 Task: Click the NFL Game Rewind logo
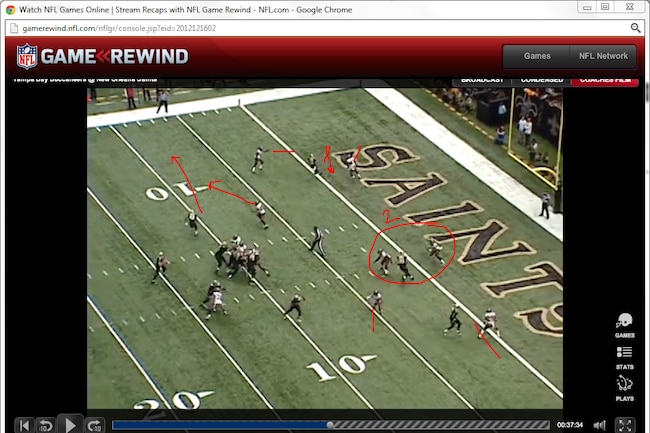102,56
